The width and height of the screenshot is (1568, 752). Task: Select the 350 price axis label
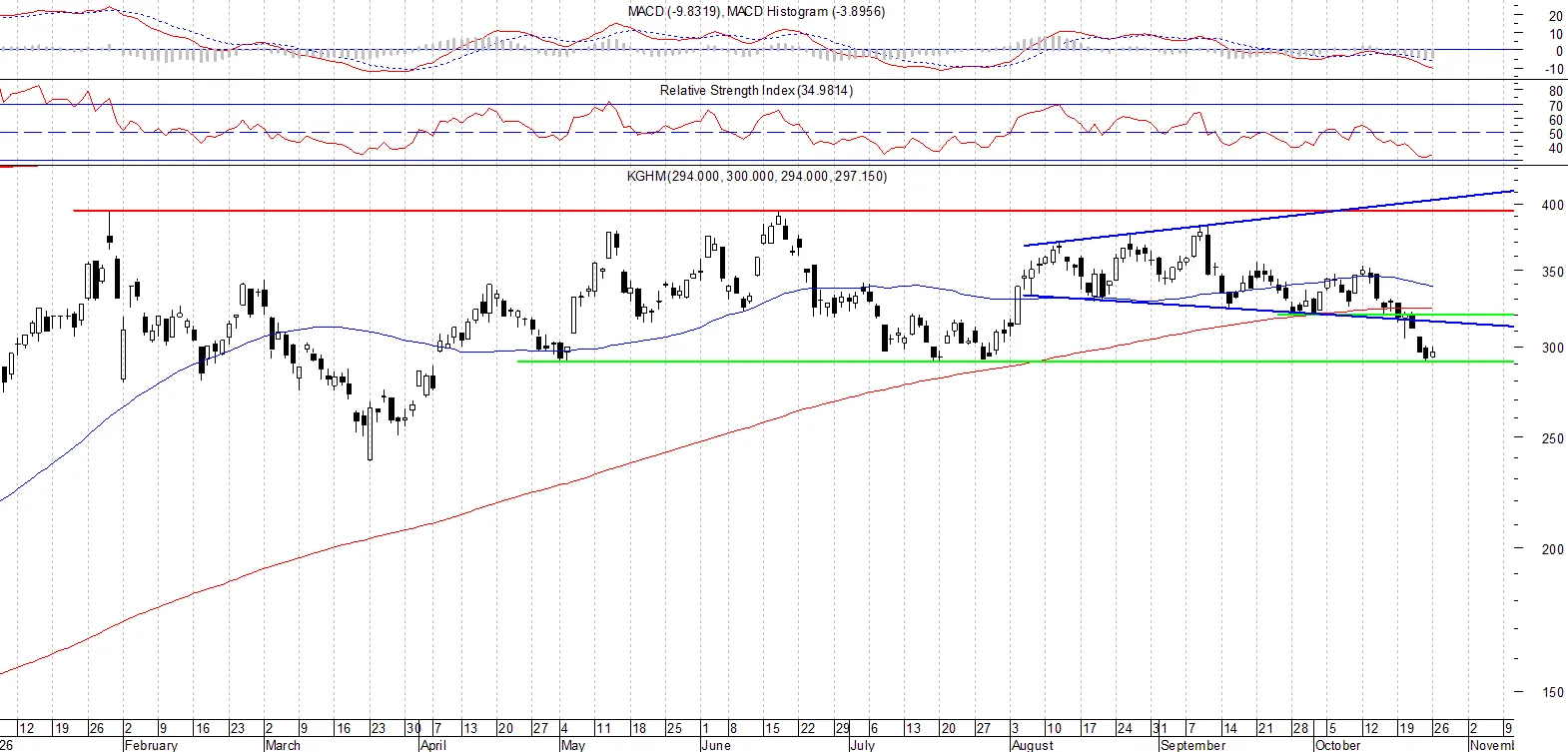(1553, 271)
